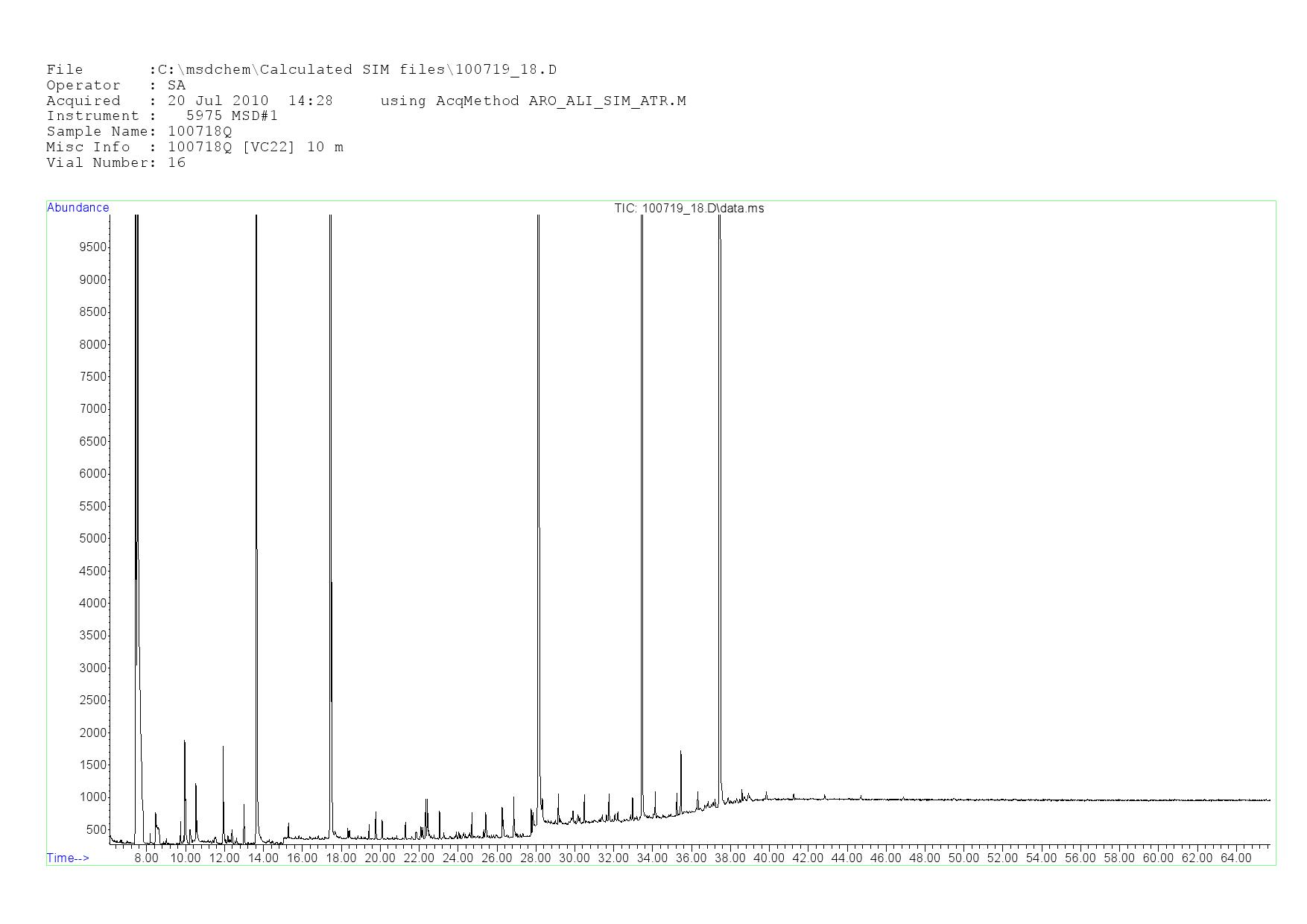Click the 5000 abundance tick label
The image size is (1307, 924).
coord(93,539)
